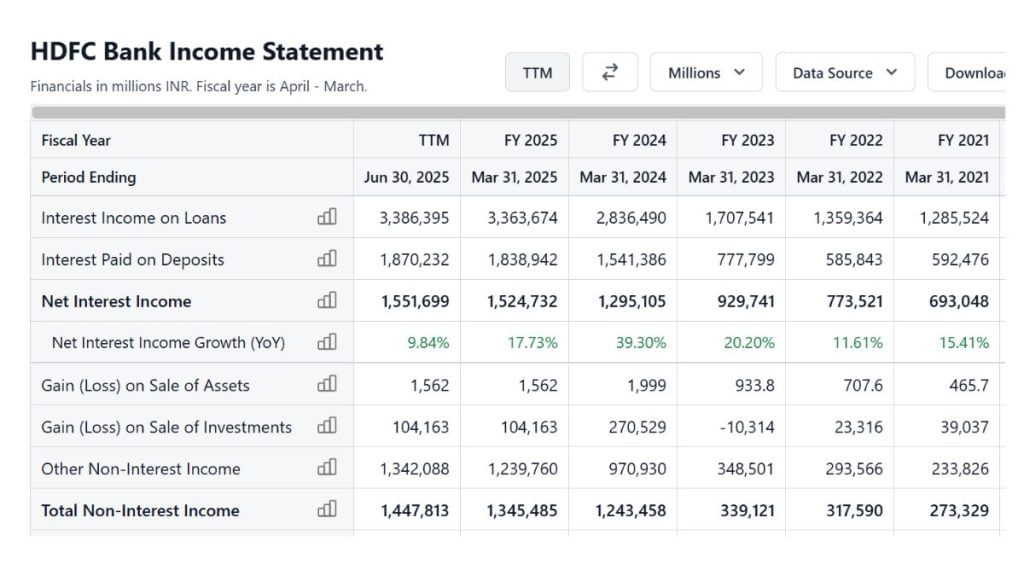Click the 270,529 value
The image size is (1024, 576).
point(637,427)
